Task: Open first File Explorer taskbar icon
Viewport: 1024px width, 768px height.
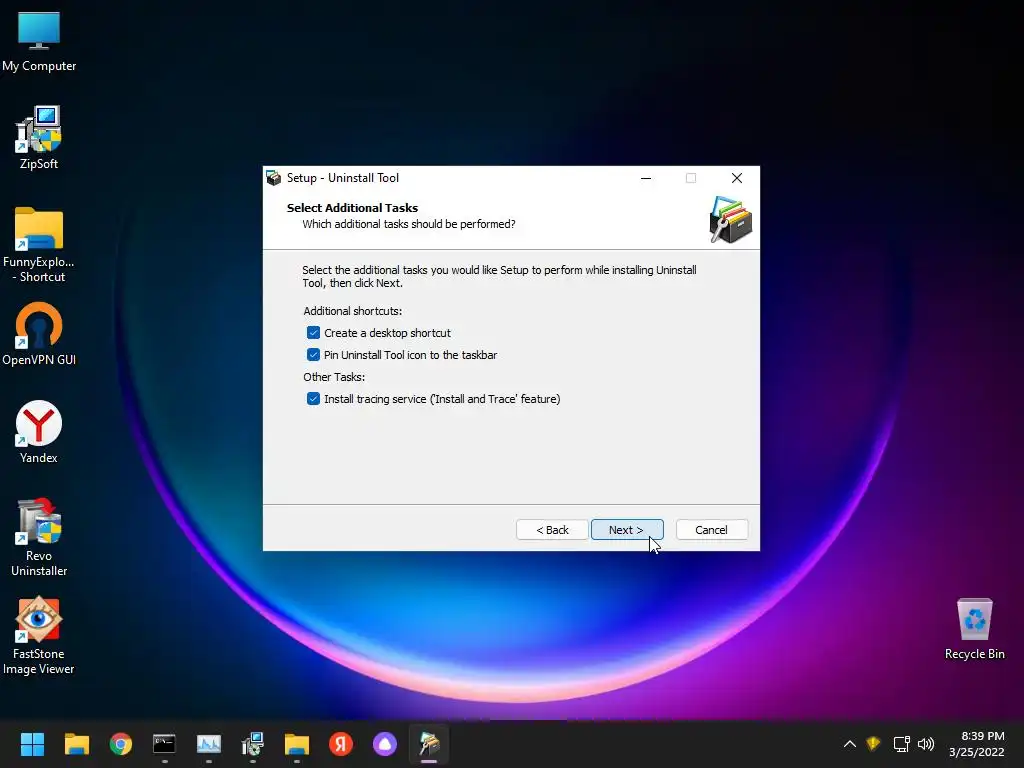Action: (76, 744)
